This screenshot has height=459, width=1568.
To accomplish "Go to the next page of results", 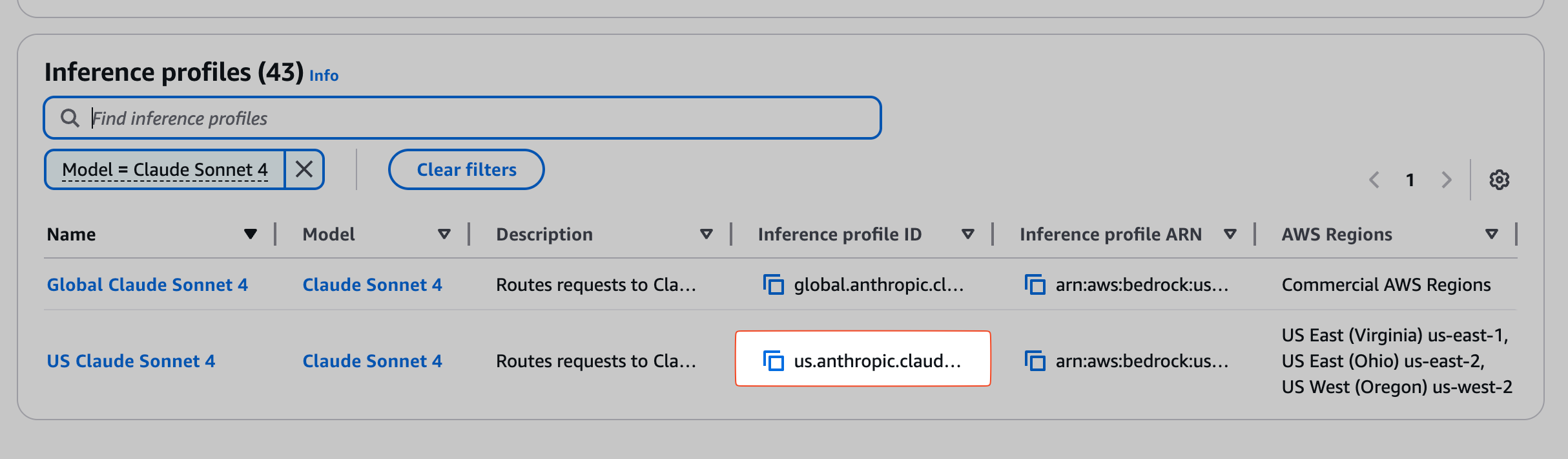I will 1445,180.
